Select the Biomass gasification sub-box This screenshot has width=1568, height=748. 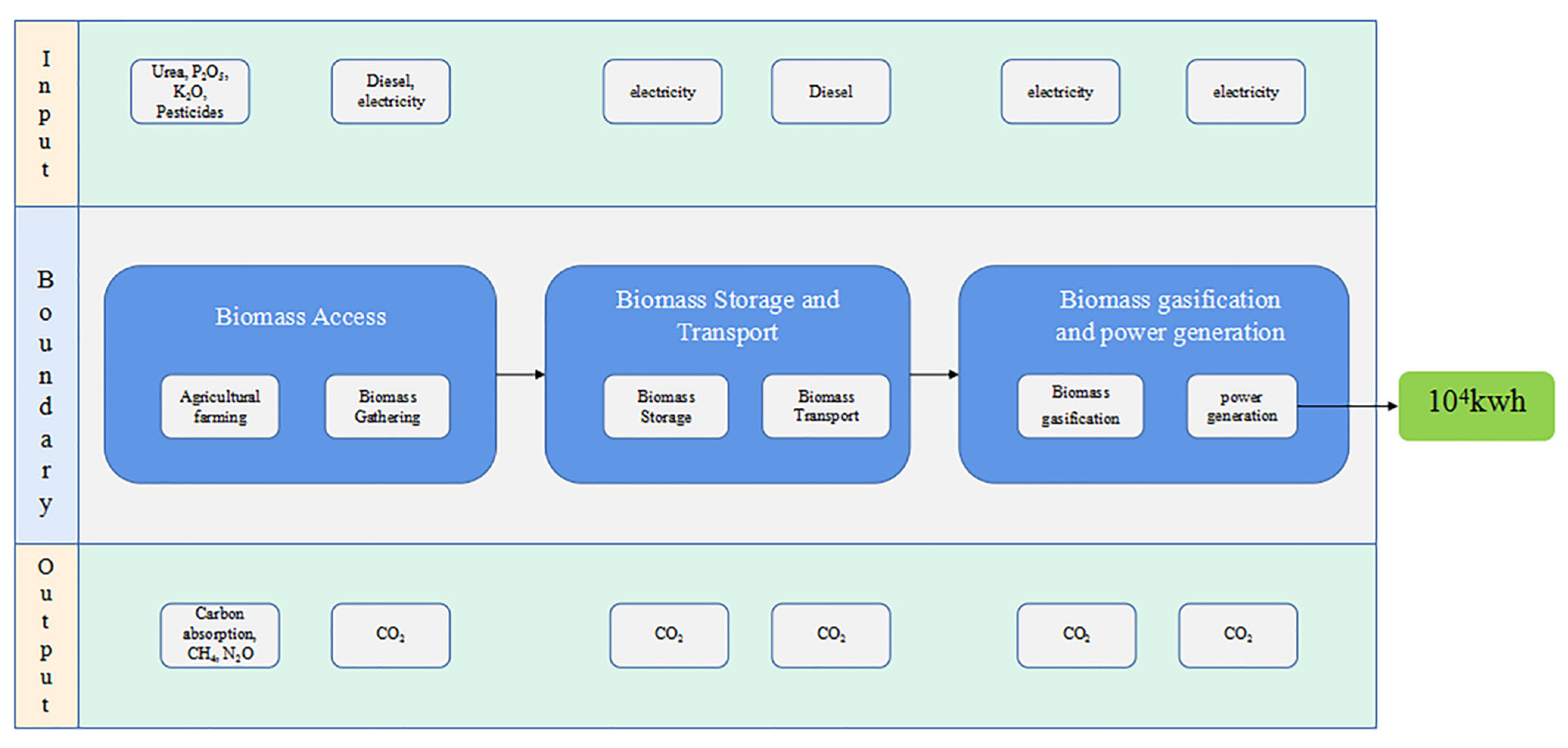pos(1080,406)
